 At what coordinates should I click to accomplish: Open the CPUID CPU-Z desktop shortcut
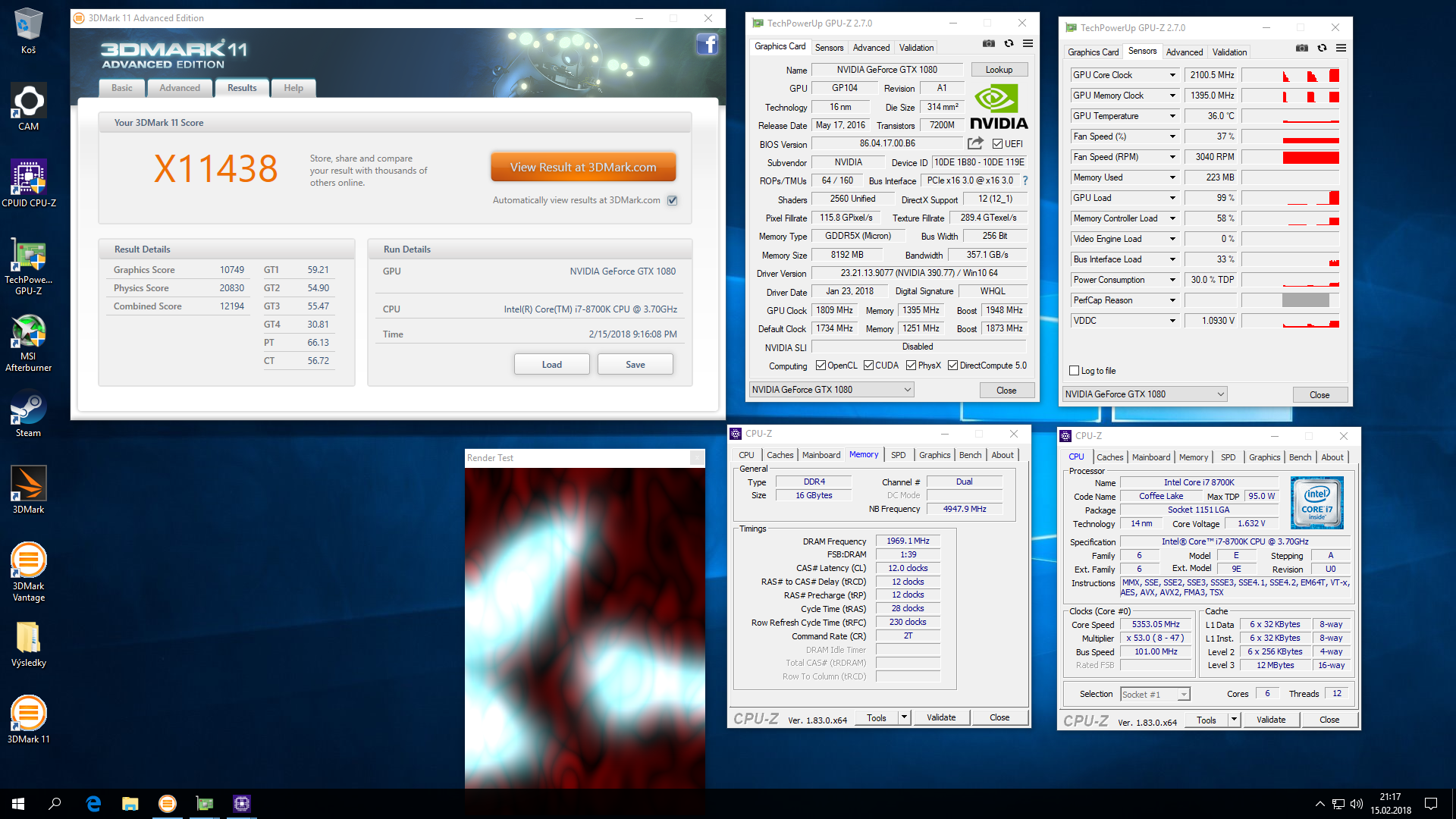click(28, 184)
